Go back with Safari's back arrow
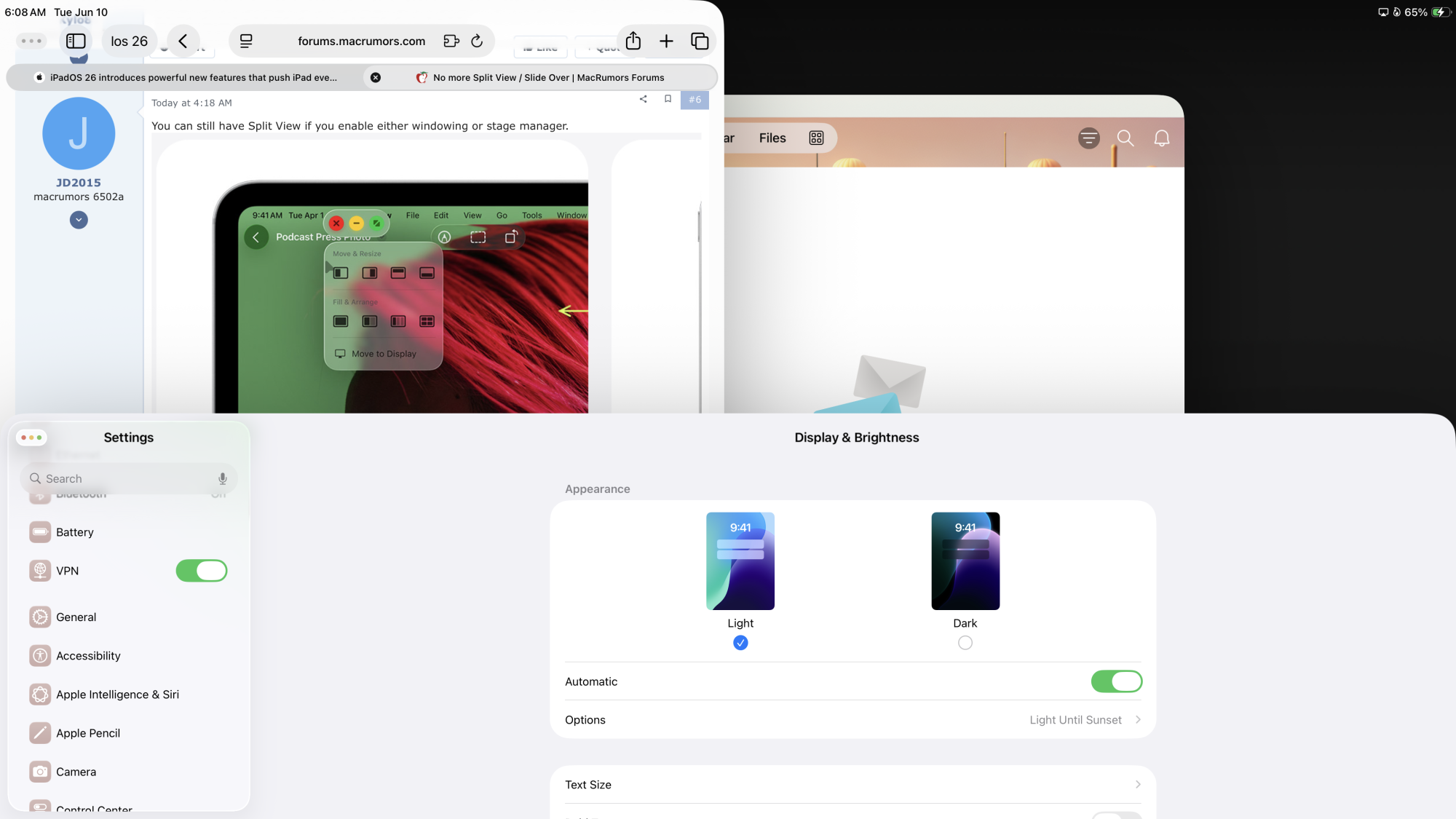The image size is (1456, 819). (x=183, y=41)
